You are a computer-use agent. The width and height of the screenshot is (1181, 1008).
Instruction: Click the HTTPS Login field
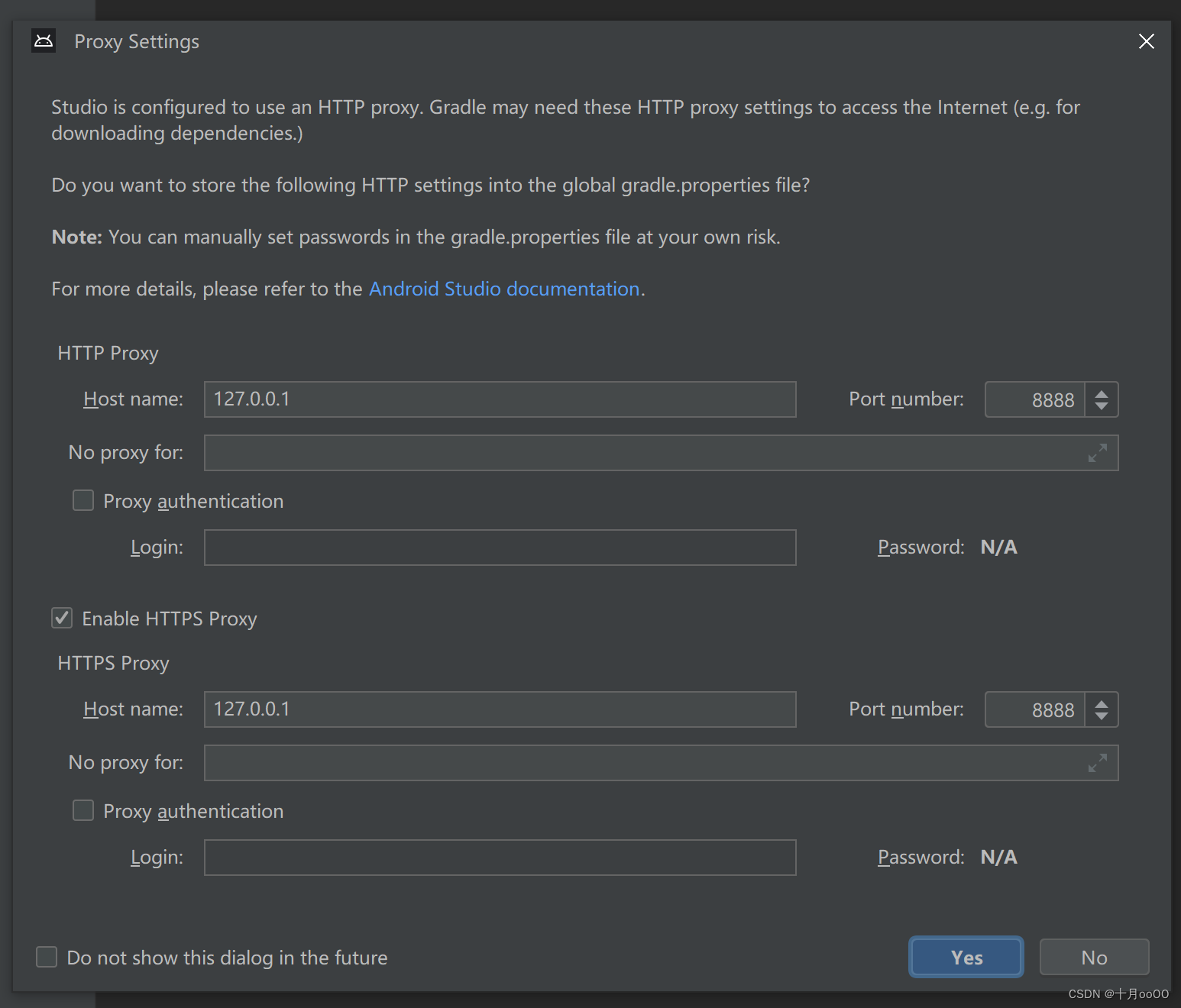[500, 857]
